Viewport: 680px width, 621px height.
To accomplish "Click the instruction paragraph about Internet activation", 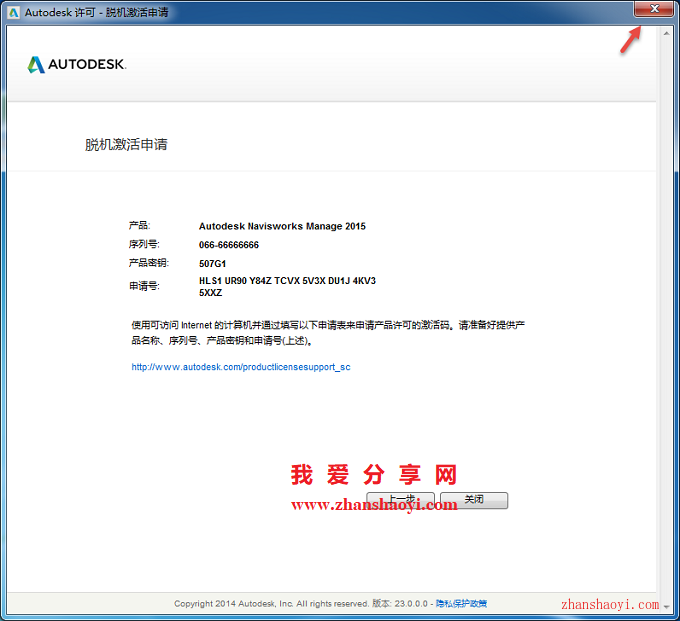I will 328,333.
